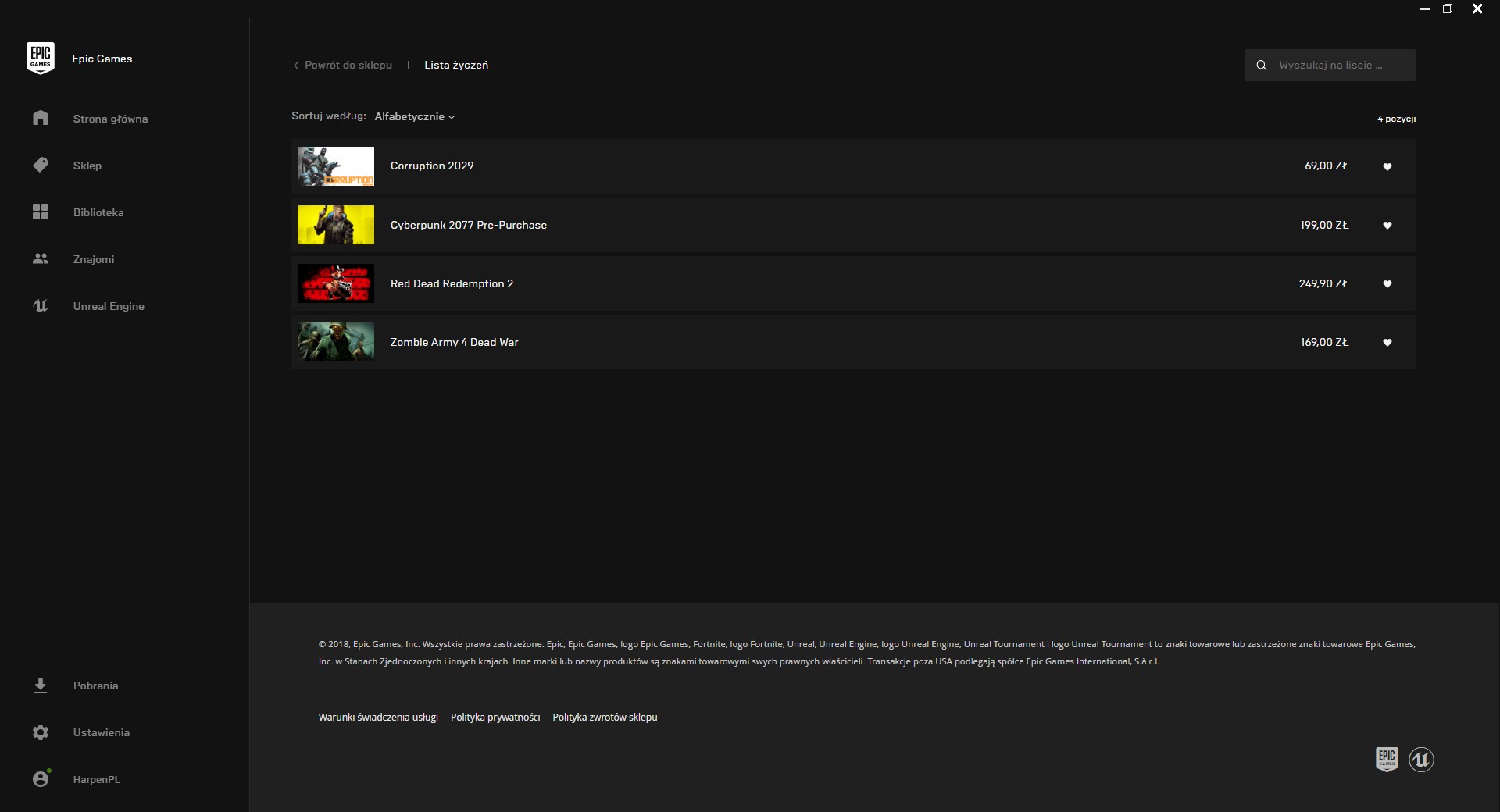The width and height of the screenshot is (1500, 812).
Task: Open the Ustawienia gear icon
Action: pyautogui.click(x=41, y=732)
